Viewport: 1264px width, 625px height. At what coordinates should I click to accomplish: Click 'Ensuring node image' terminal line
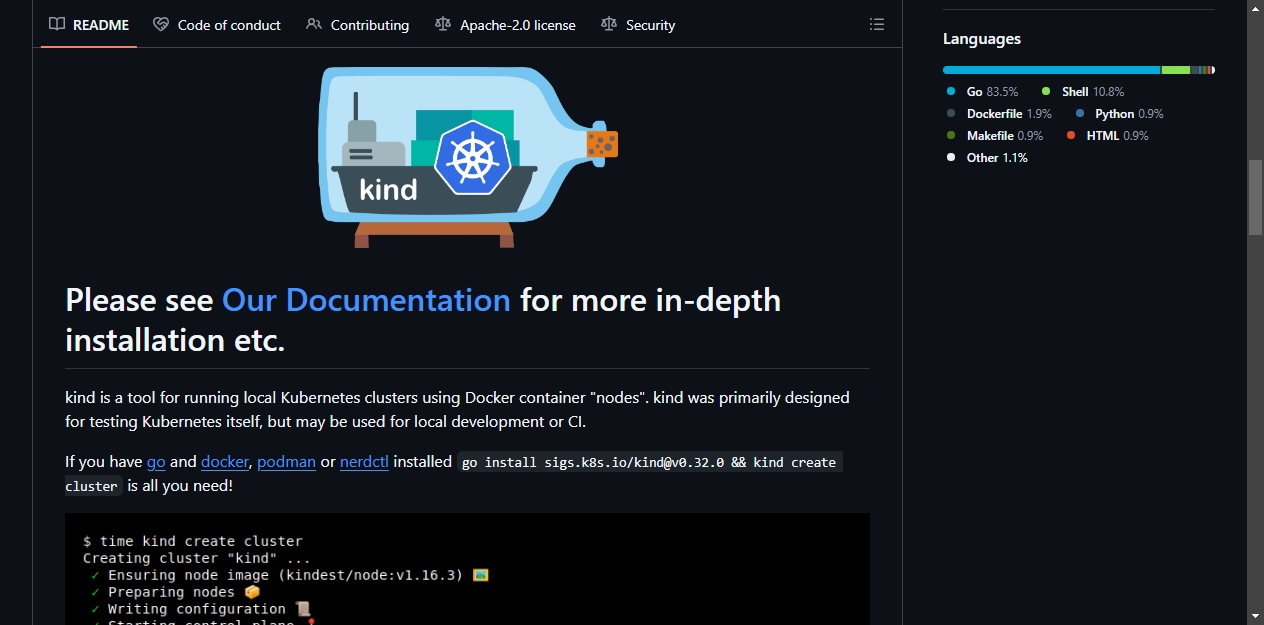[x=289, y=575]
